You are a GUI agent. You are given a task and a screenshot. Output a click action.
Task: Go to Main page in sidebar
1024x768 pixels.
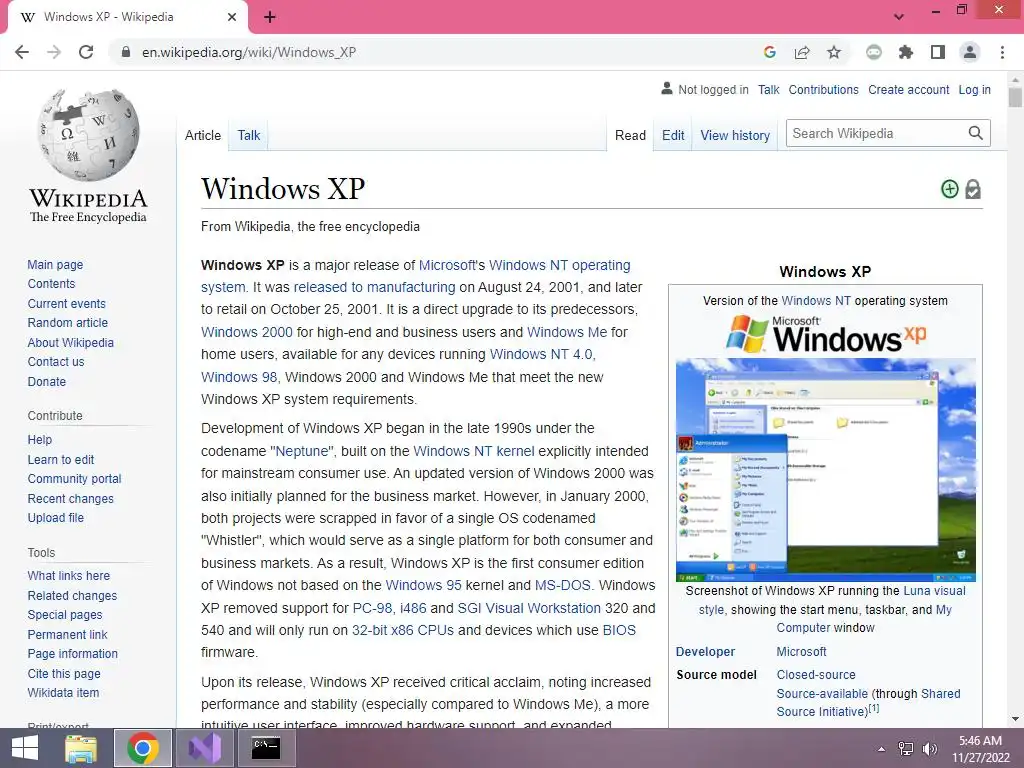pos(55,264)
